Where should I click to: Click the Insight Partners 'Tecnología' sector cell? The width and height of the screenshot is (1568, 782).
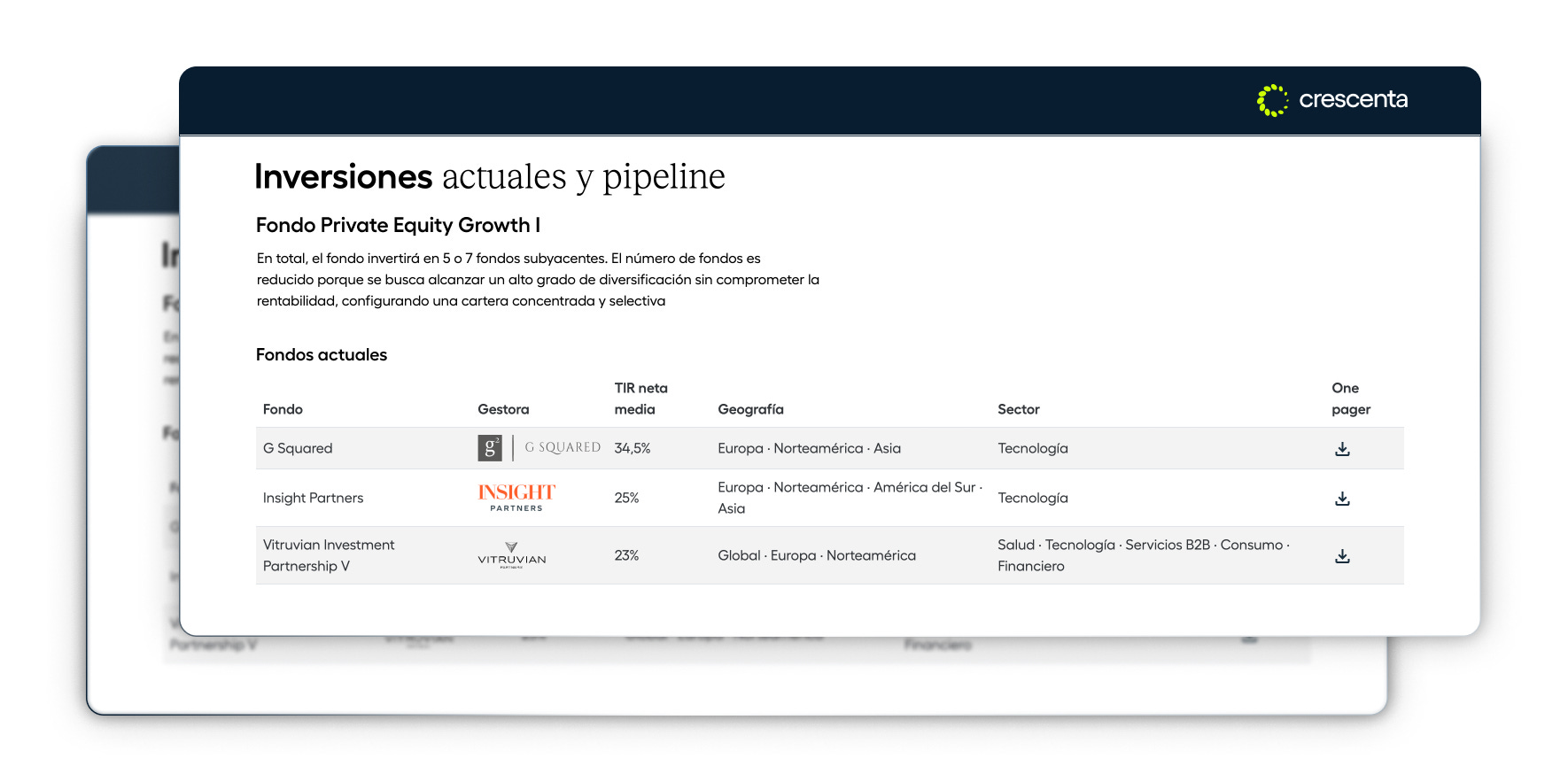(x=1033, y=498)
